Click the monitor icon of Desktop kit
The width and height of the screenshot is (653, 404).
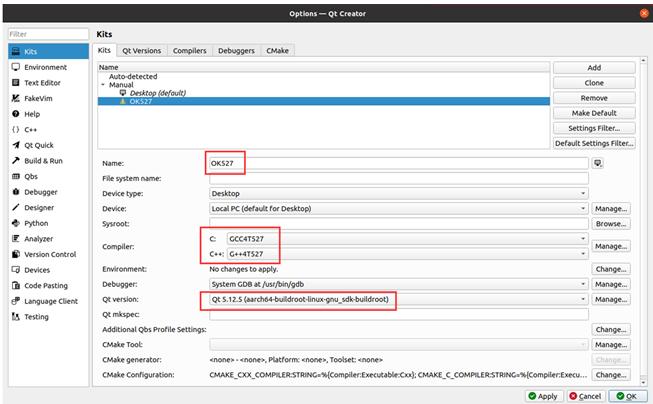click(x=123, y=93)
